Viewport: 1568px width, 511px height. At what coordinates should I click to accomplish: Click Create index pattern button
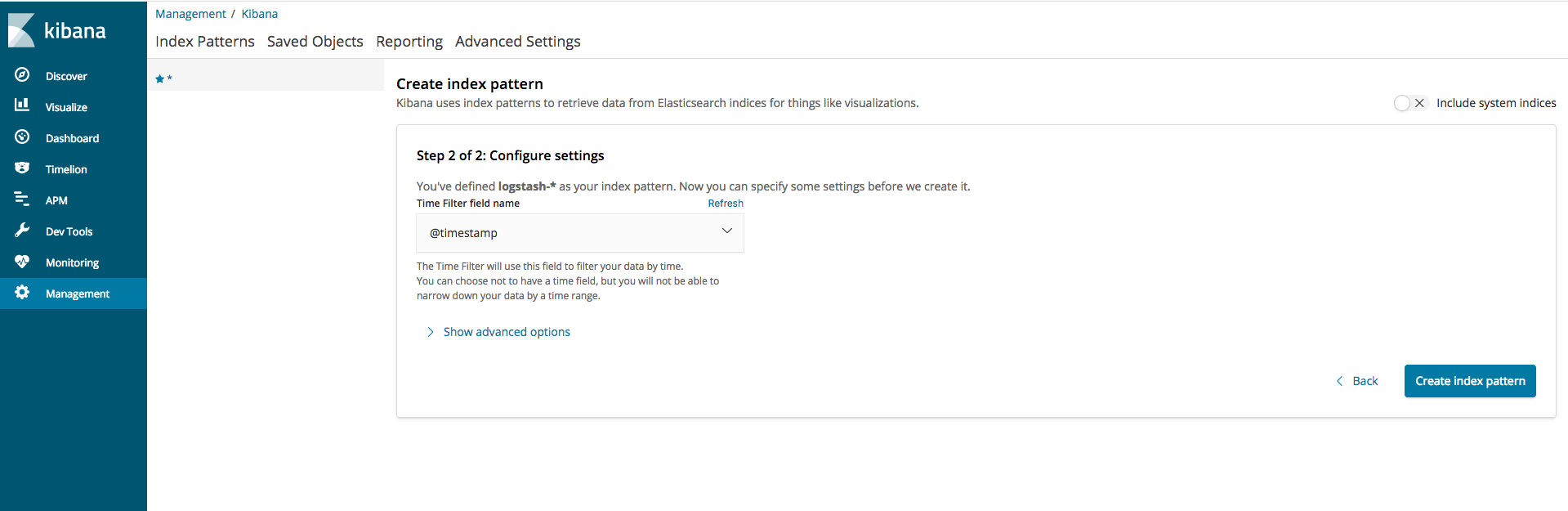1470,381
